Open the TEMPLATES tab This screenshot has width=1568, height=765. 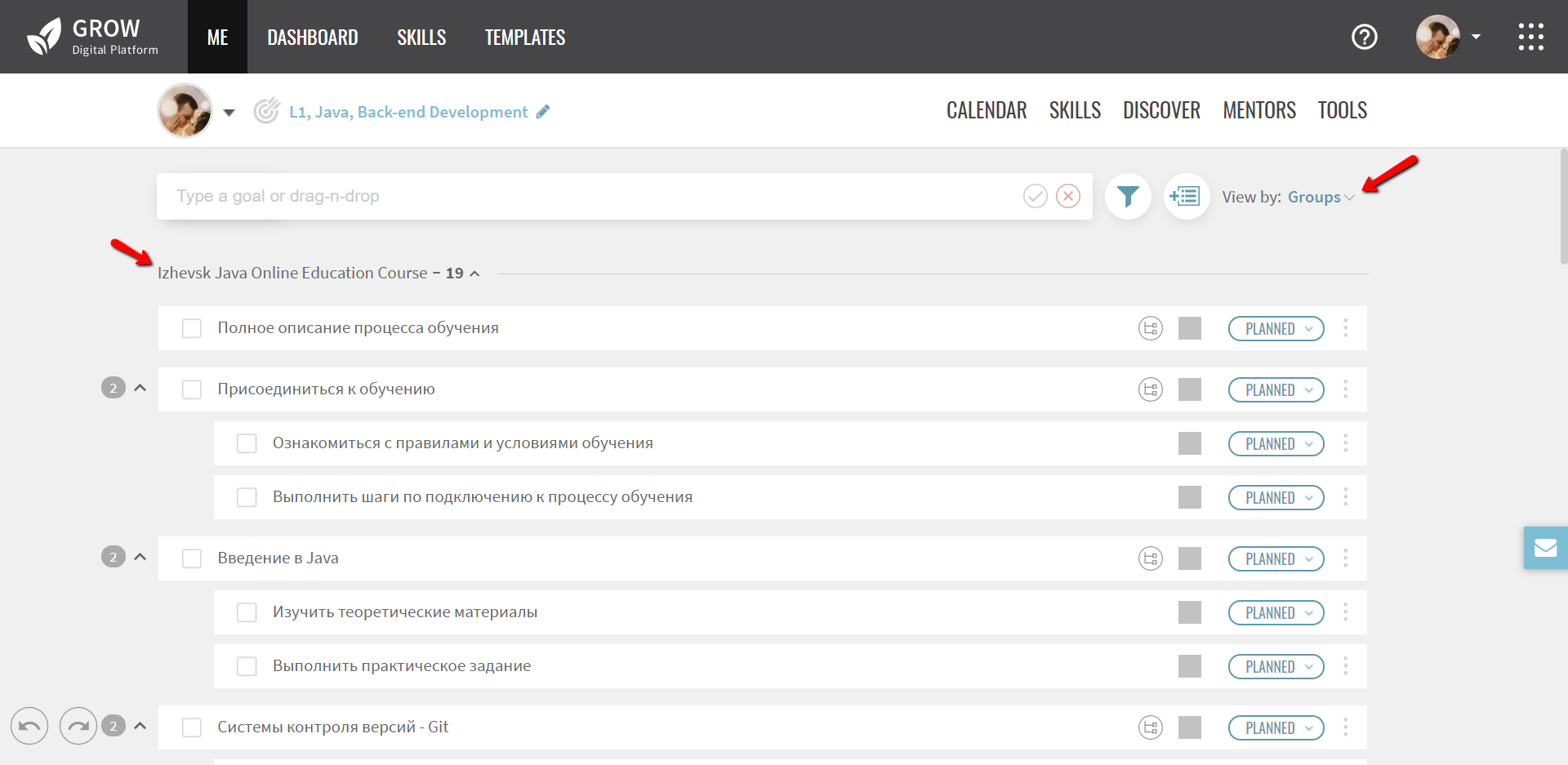(x=524, y=38)
